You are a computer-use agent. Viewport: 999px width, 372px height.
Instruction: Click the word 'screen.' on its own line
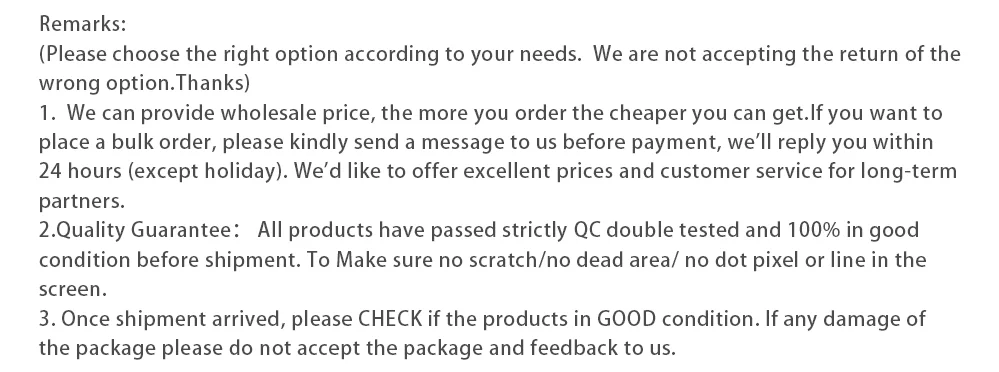point(73,290)
